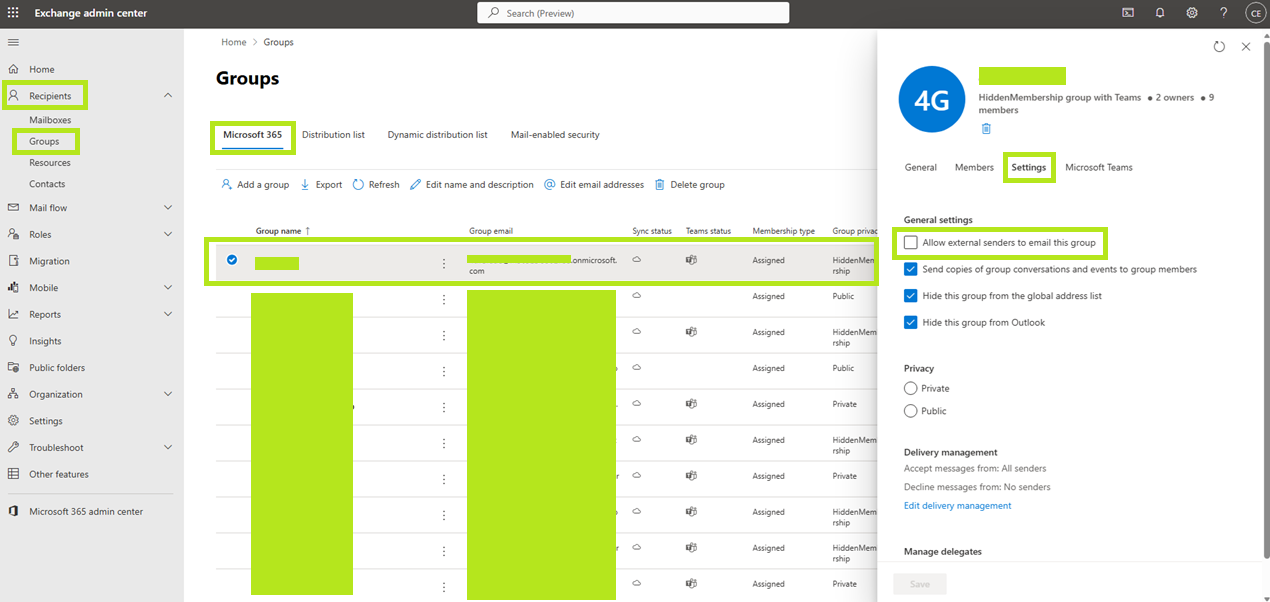Open the CE account avatar
1270x602 pixels.
1254,13
